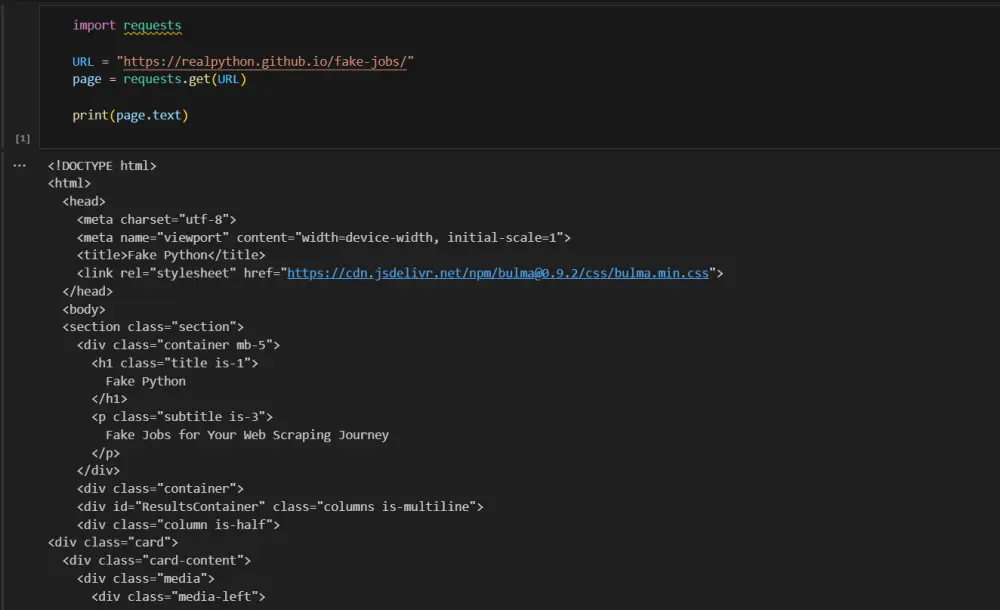1000x610 pixels.
Task: Click the squiggly-underlined 'requests' module name
Action: (152, 25)
